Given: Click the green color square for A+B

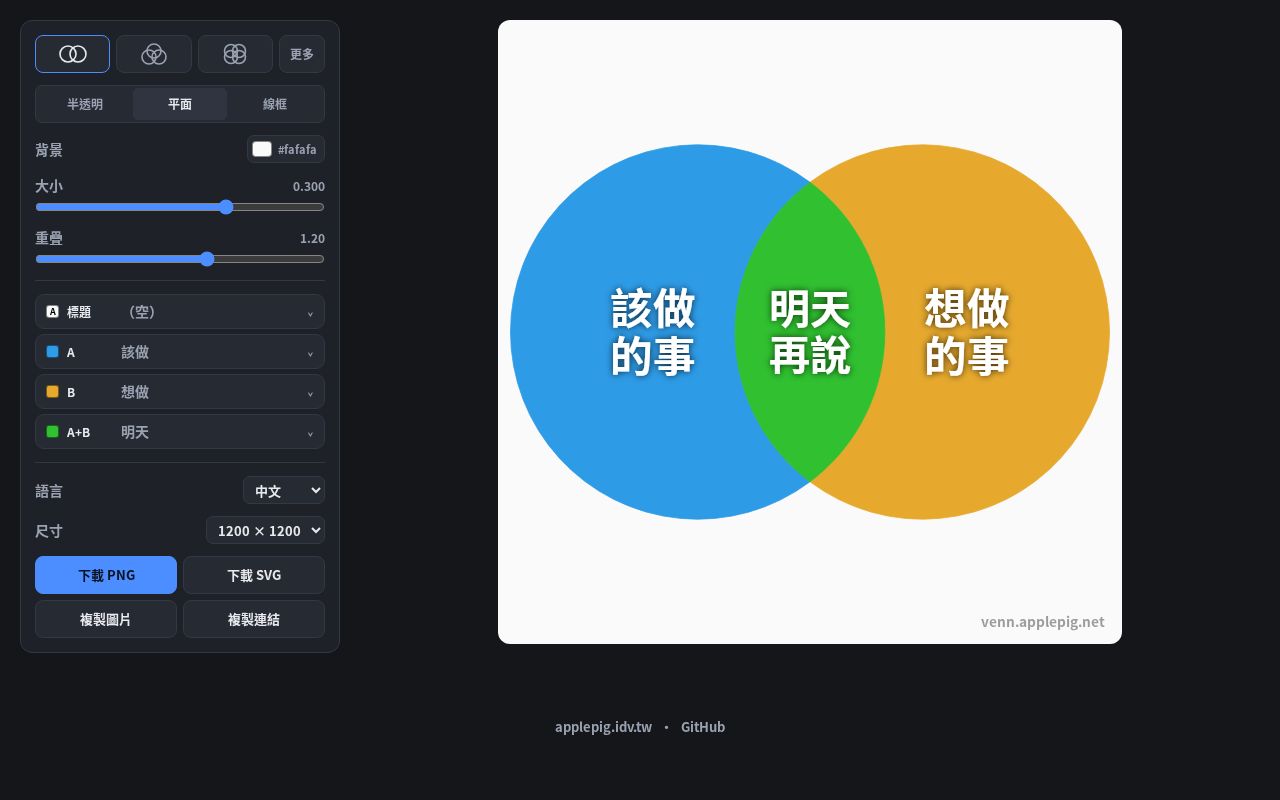Looking at the screenshot, I should click(53, 432).
